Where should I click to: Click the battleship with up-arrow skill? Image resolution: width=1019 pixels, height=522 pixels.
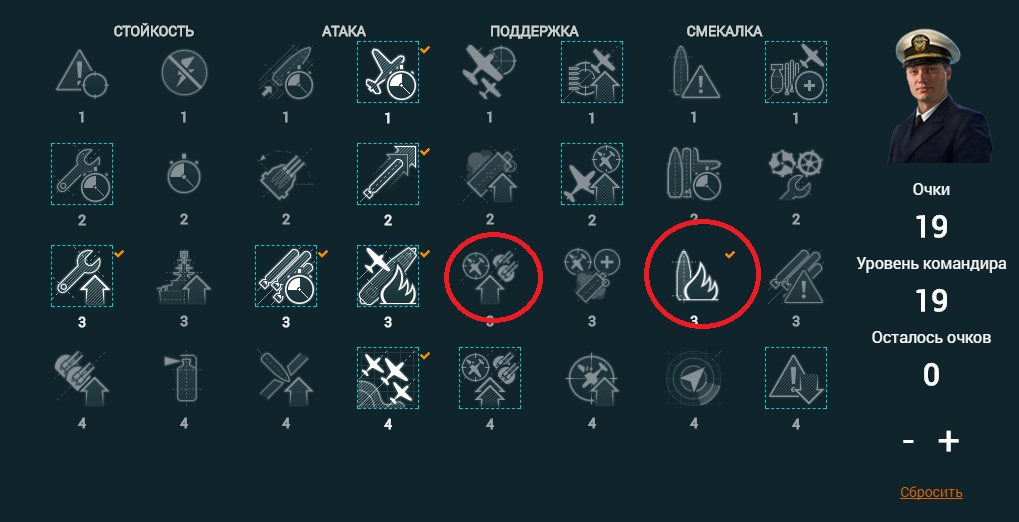(x=184, y=276)
